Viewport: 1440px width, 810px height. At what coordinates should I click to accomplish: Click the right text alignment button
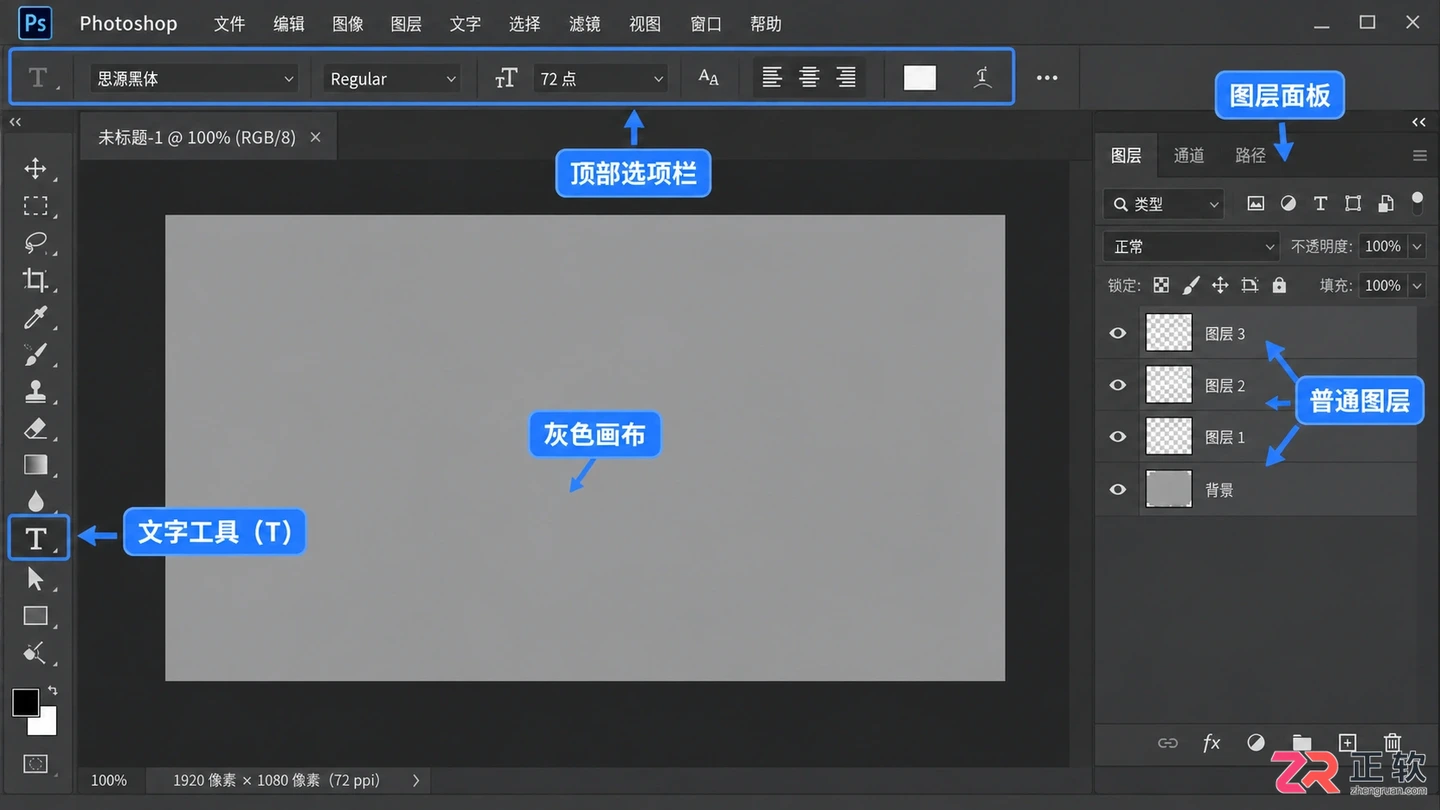point(846,78)
